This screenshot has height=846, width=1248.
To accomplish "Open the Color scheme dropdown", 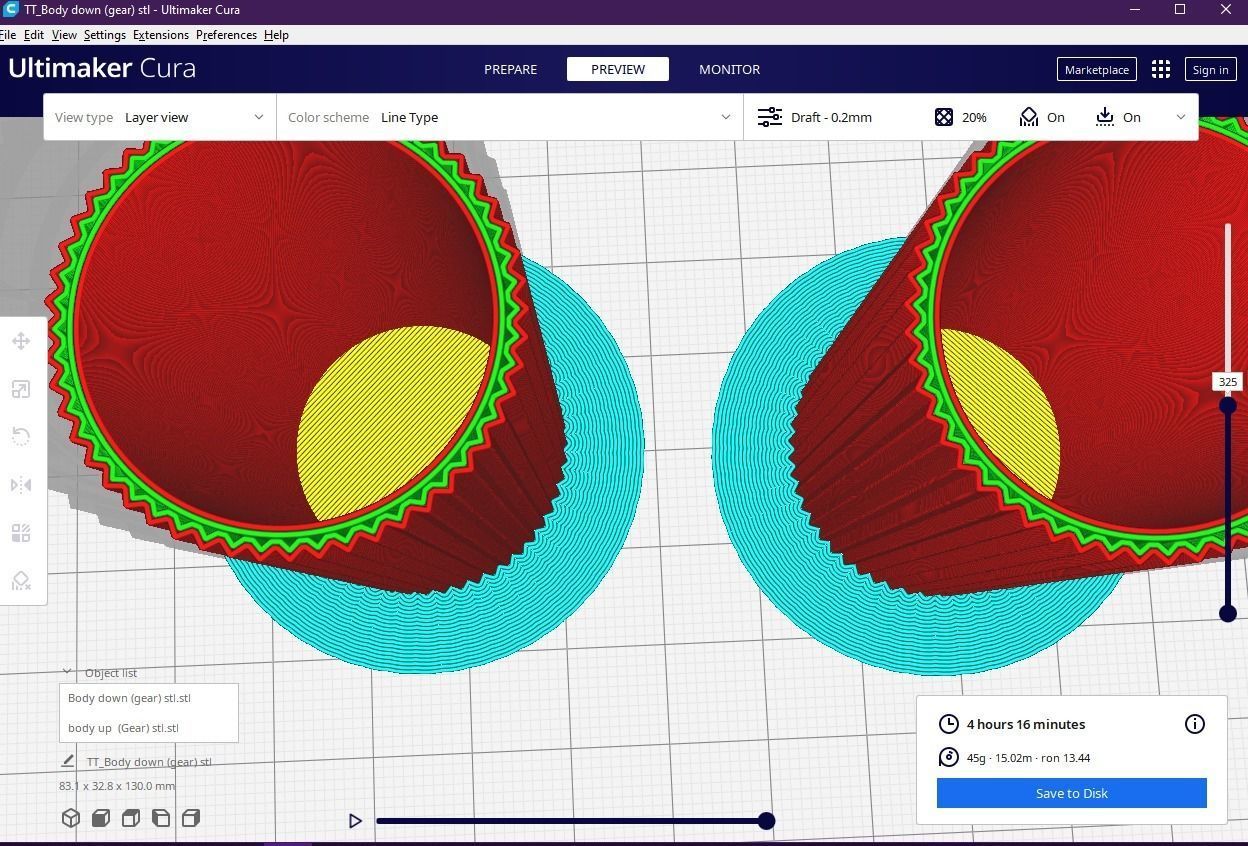I will coord(509,117).
